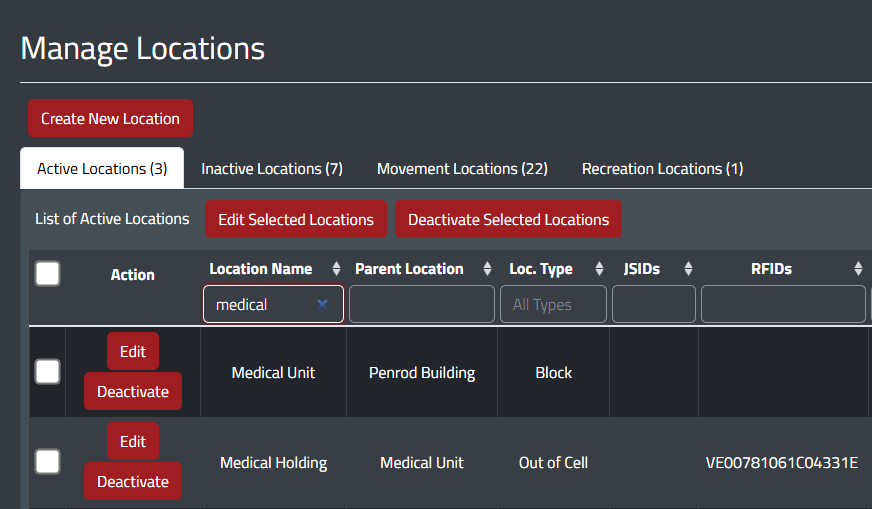The image size is (872, 509).
Task: Edit the Medical Unit location
Action: click(133, 352)
